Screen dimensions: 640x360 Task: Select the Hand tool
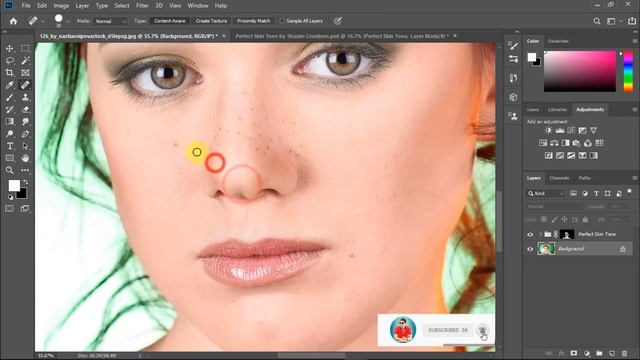tap(25, 158)
